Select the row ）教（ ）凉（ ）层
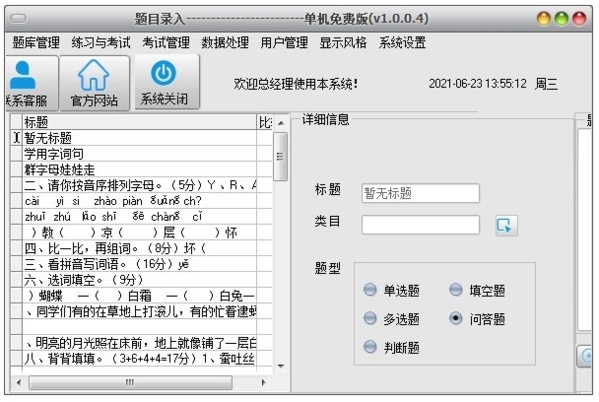This screenshot has width=599, height=402. [139, 232]
